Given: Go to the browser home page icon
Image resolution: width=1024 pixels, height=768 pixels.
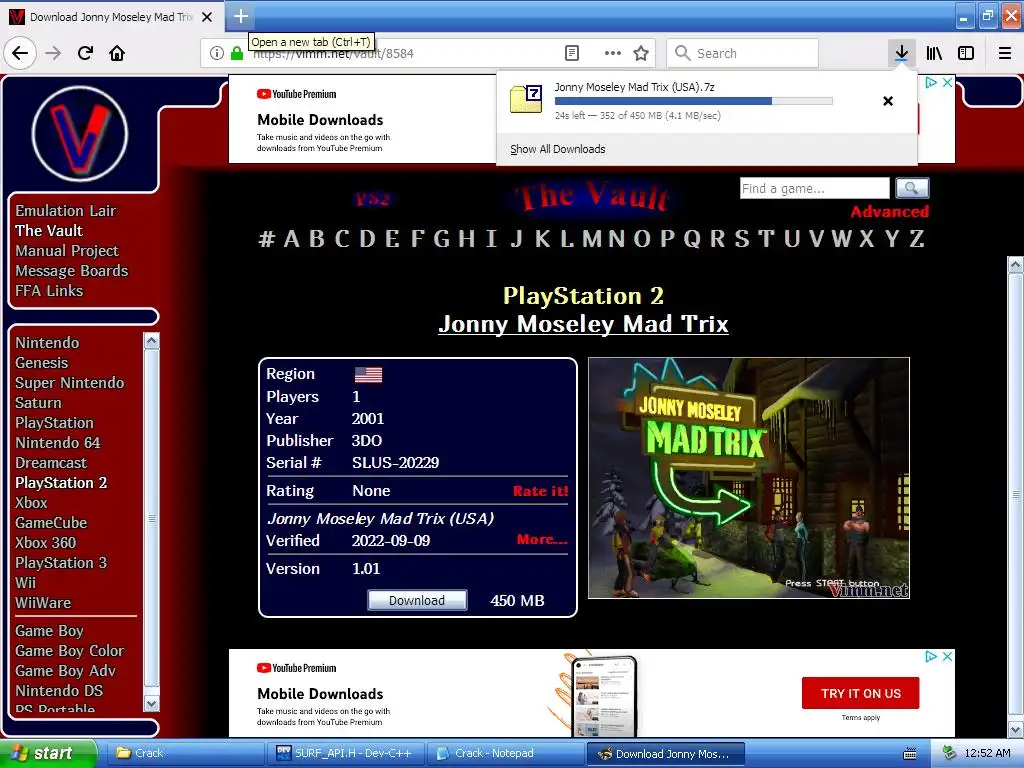Looking at the screenshot, I should tap(117, 53).
